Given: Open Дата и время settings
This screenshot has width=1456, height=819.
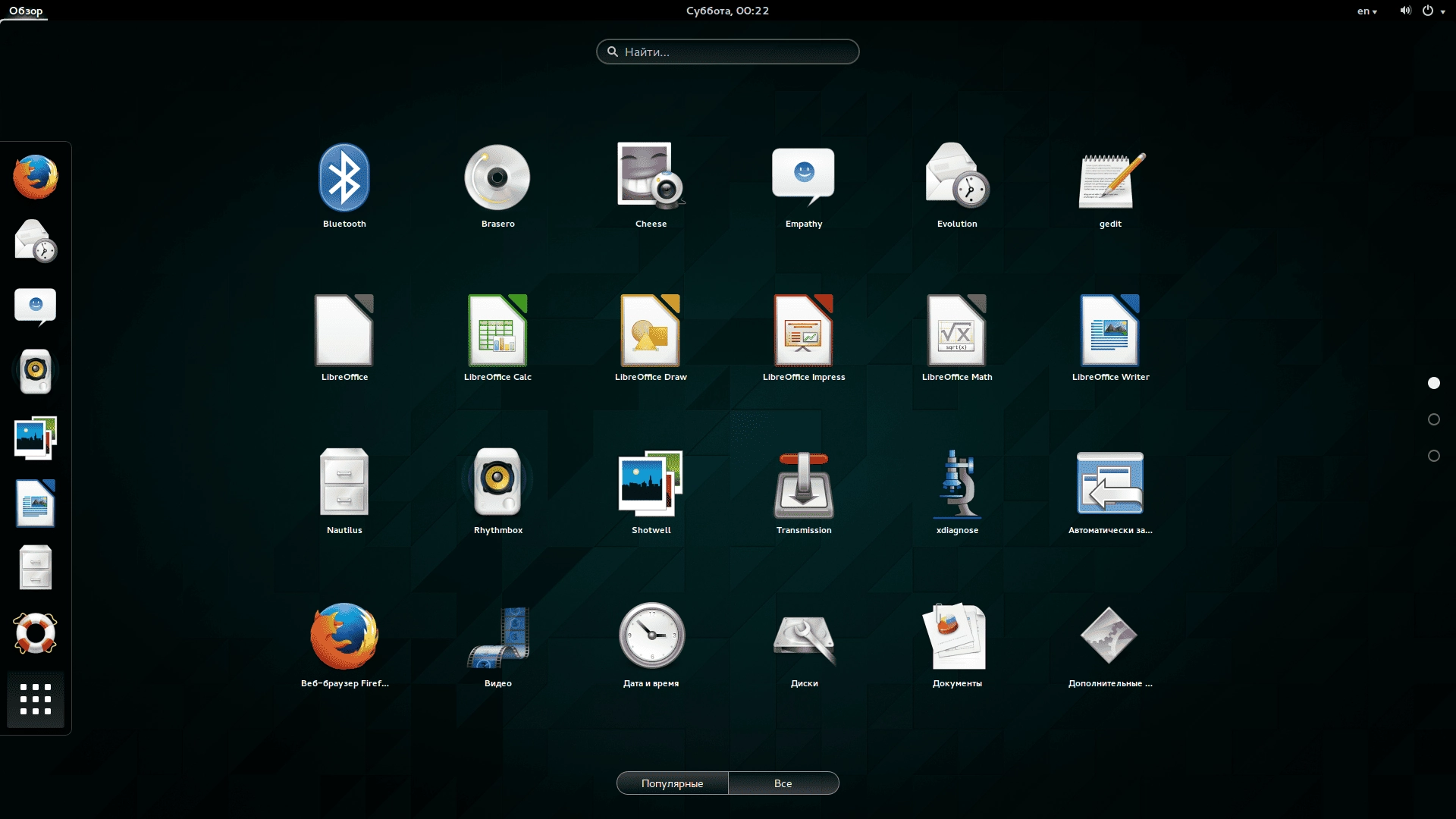Looking at the screenshot, I should tap(651, 635).
